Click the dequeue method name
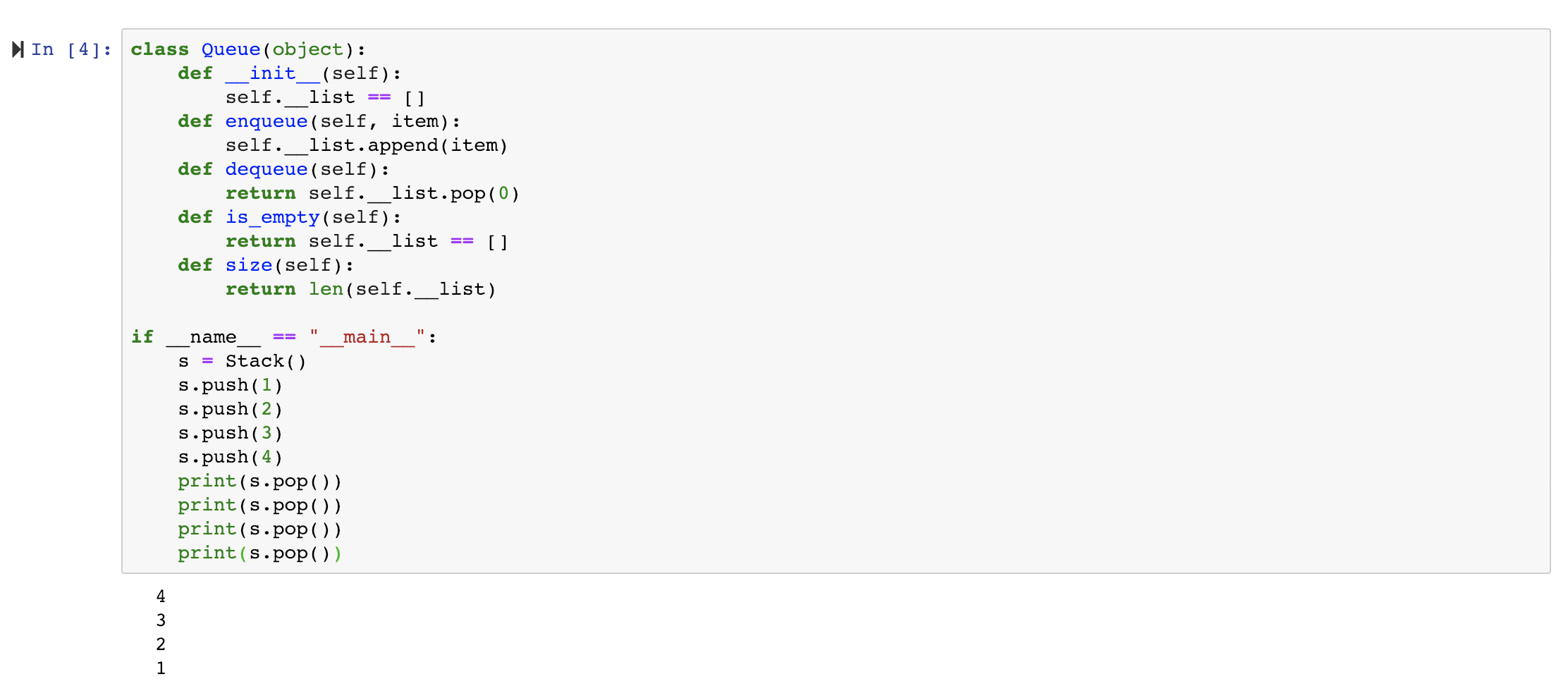The height and width of the screenshot is (691, 1568). tap(266, 169)
